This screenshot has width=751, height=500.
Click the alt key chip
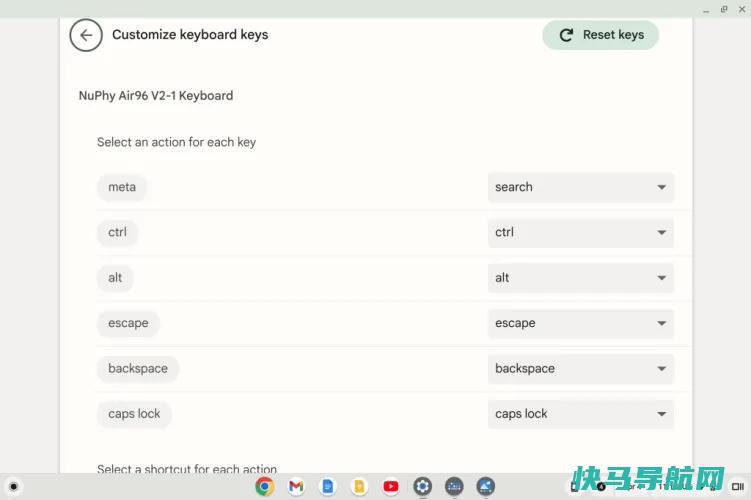pos(115,278)
